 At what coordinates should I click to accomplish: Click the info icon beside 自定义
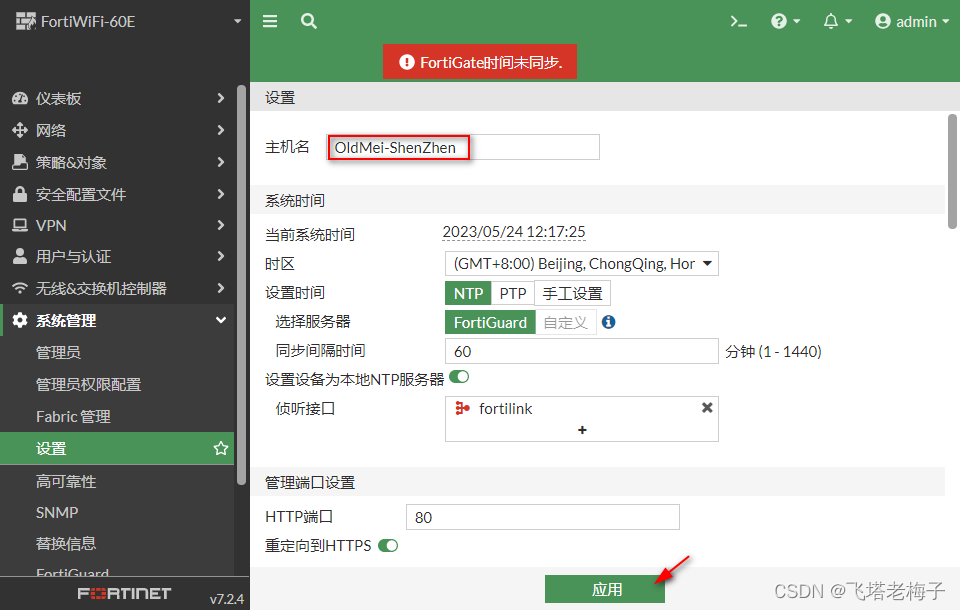point(608,322)
